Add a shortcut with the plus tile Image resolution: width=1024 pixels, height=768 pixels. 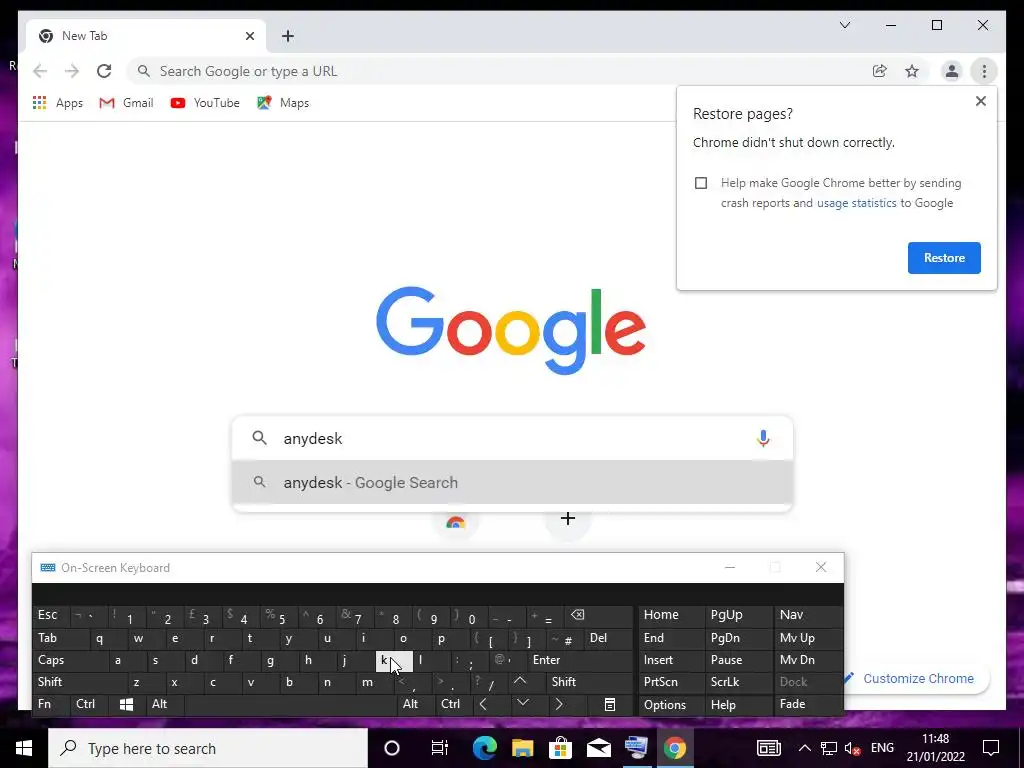(568, 519)
